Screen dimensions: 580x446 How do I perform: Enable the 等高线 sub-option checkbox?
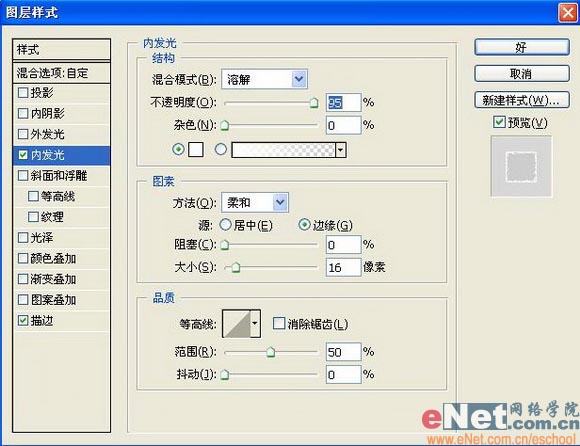tap(33, 196)
